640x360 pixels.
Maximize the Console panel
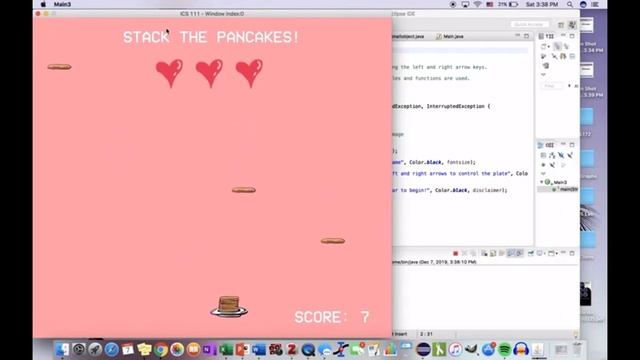tap(572, 253)
